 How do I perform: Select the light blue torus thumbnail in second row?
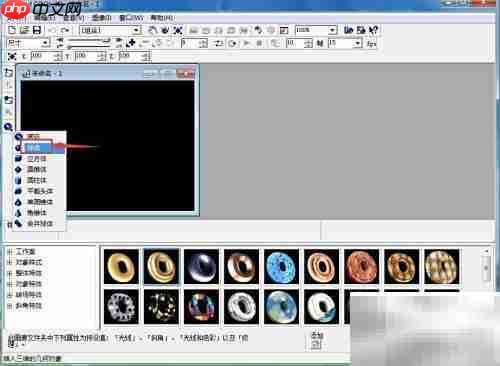(x=281, y=307)
